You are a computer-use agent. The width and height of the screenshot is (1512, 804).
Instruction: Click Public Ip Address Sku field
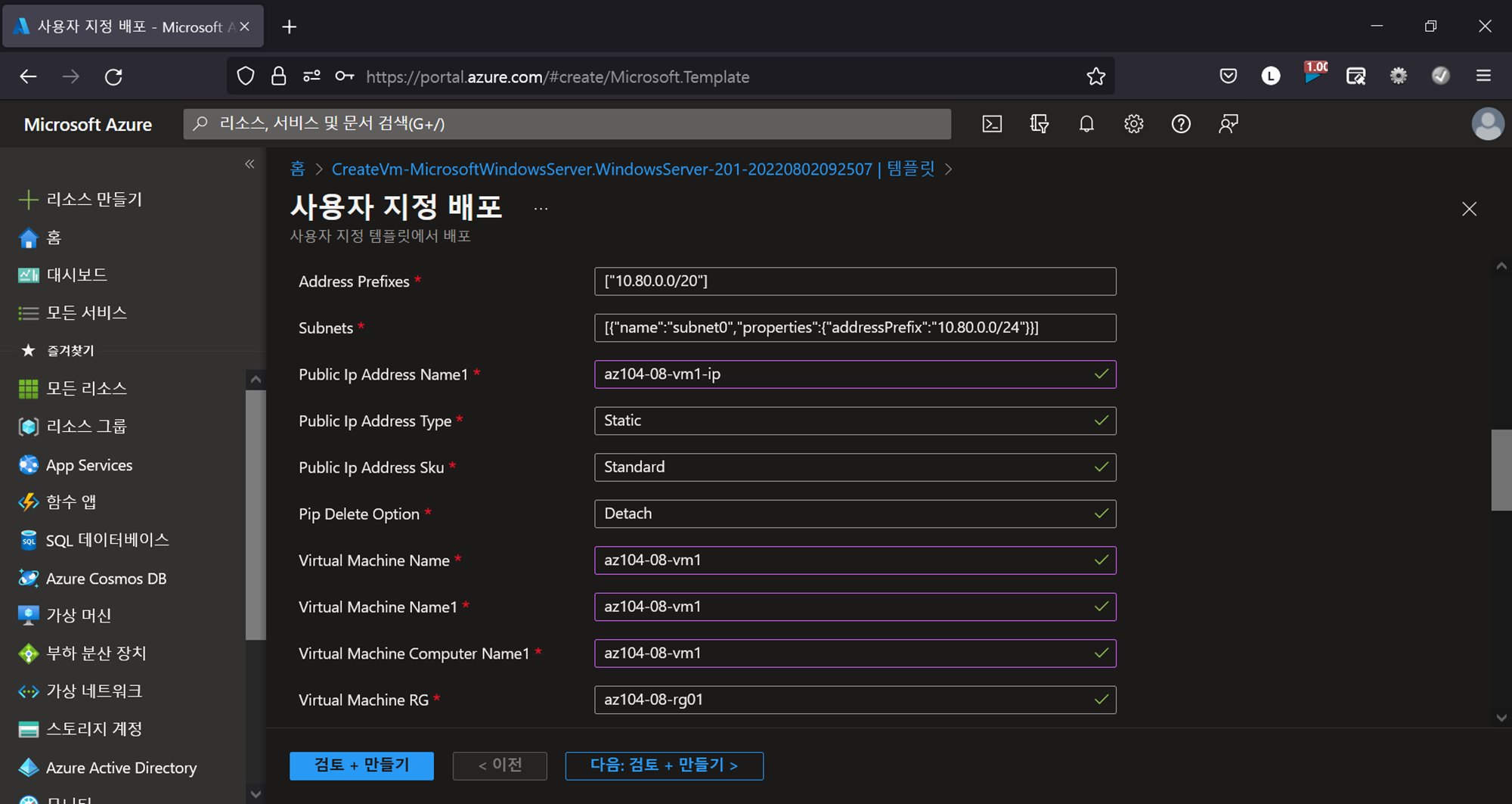tap(855, 467)
